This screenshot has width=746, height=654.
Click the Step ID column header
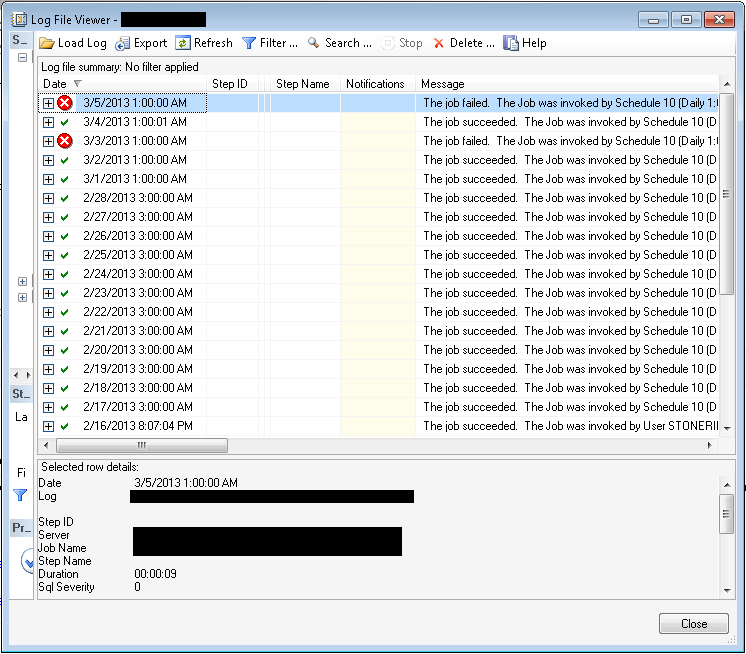[232, 84]
